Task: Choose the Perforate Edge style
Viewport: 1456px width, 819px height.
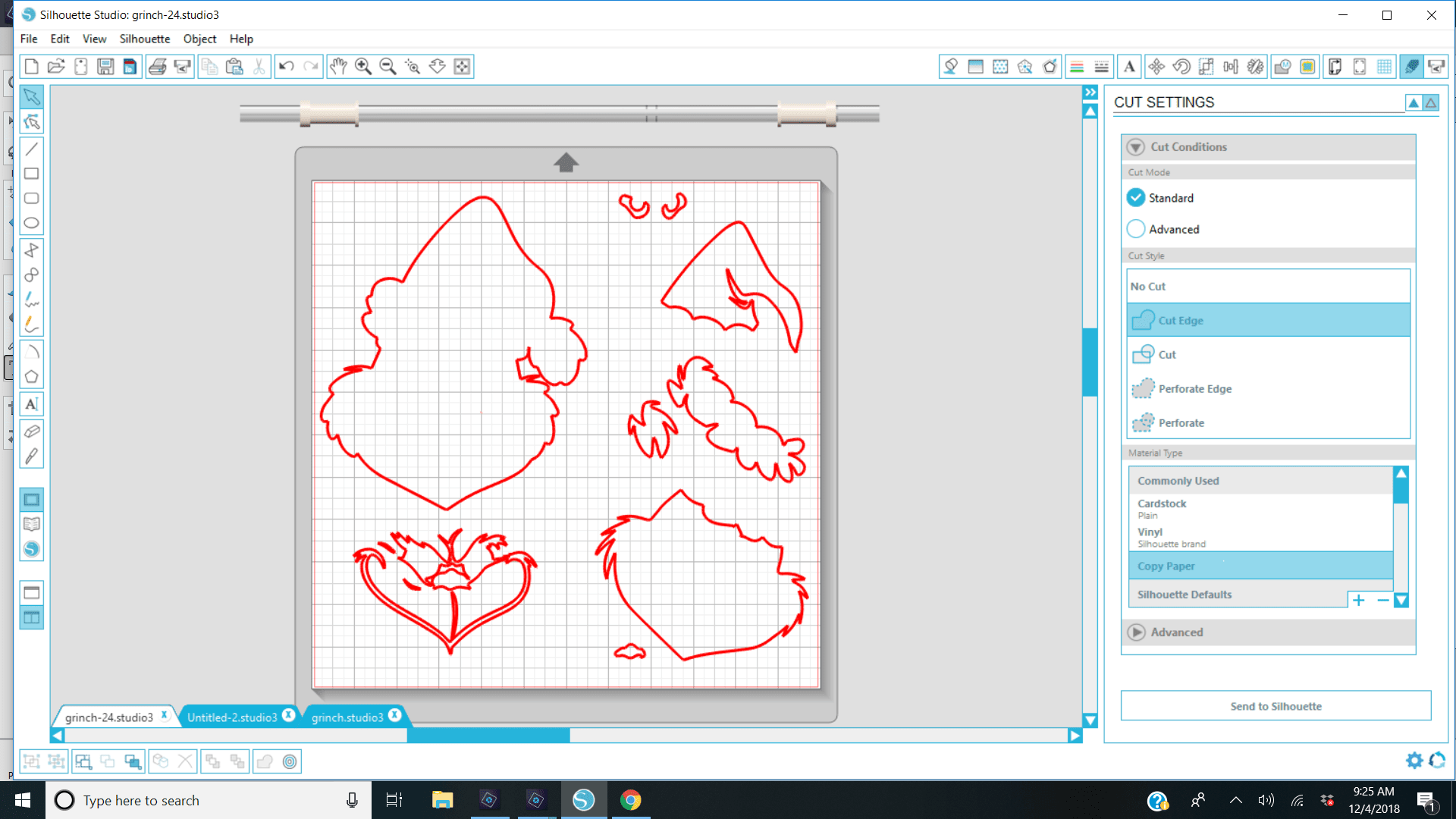Action: point(1268,388)
